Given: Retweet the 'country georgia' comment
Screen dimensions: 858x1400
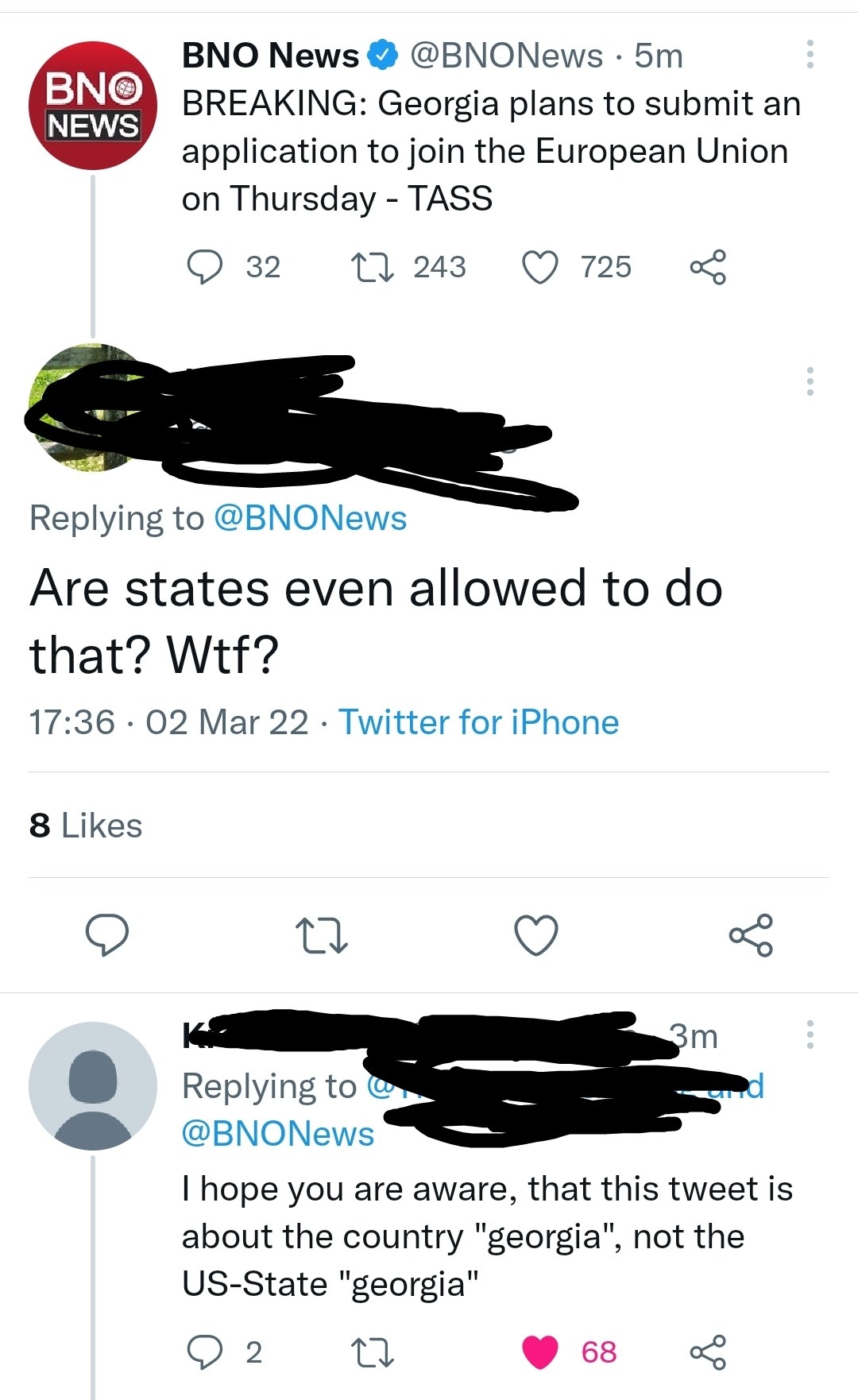Looking at the screenshot, I should coord(373,1352).
